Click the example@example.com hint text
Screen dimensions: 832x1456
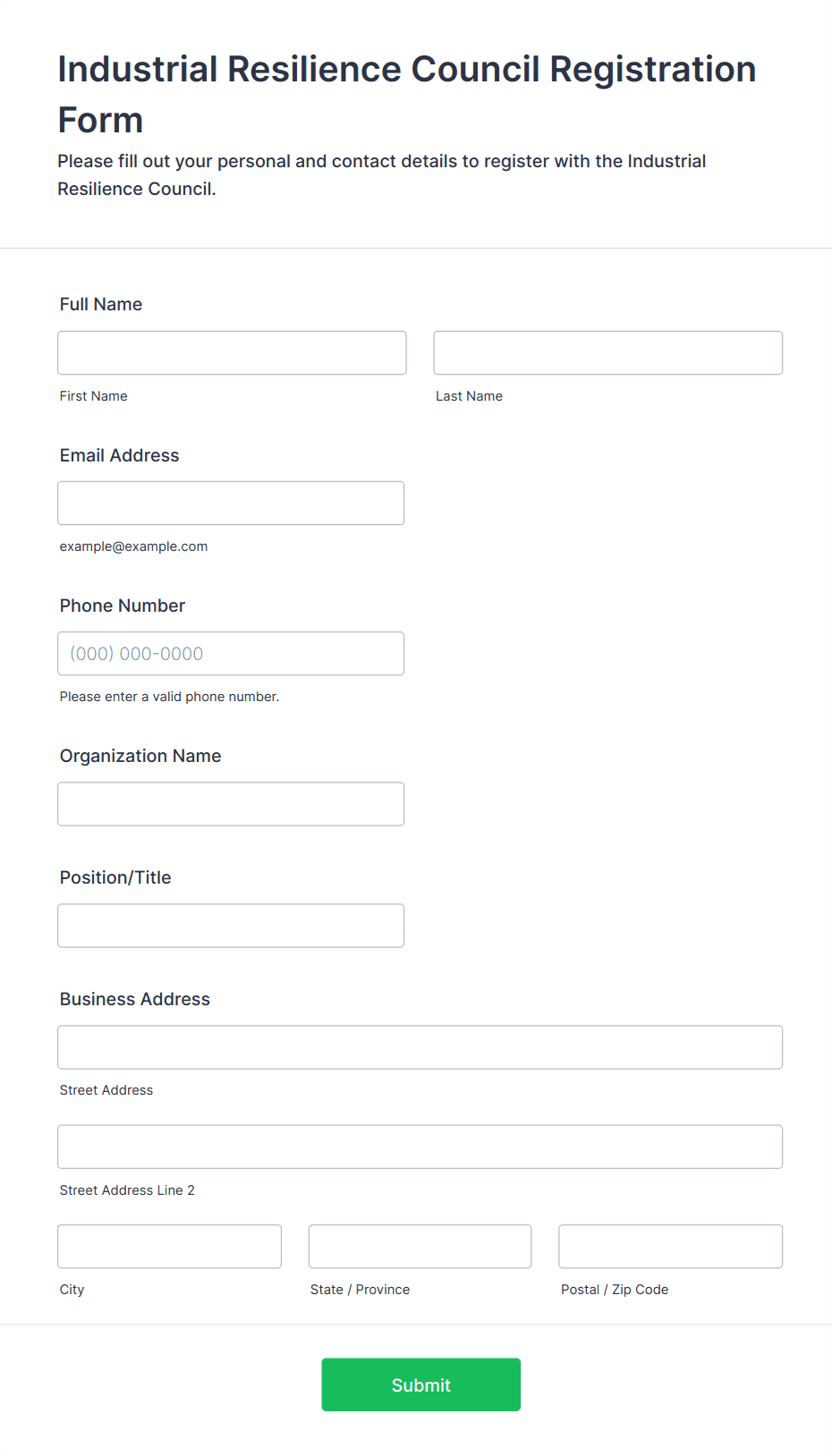tap(133, 546)
